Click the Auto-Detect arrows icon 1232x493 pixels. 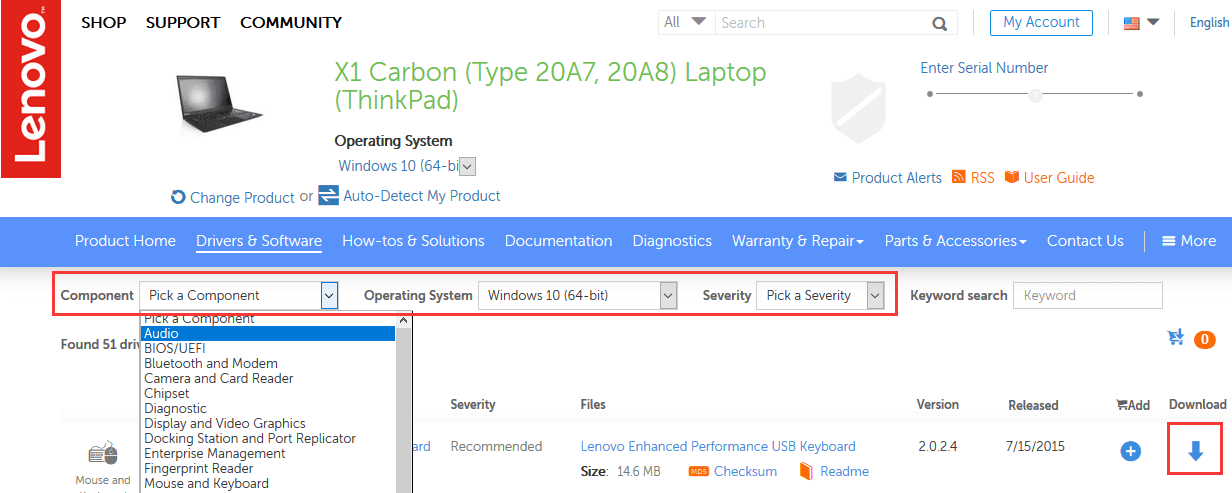click(329, 195)
